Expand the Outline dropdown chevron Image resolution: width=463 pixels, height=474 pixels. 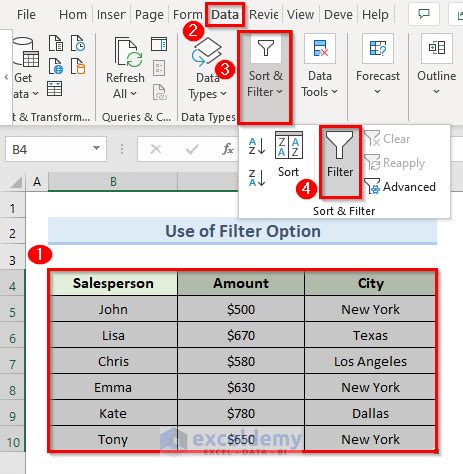click(436, 91)
